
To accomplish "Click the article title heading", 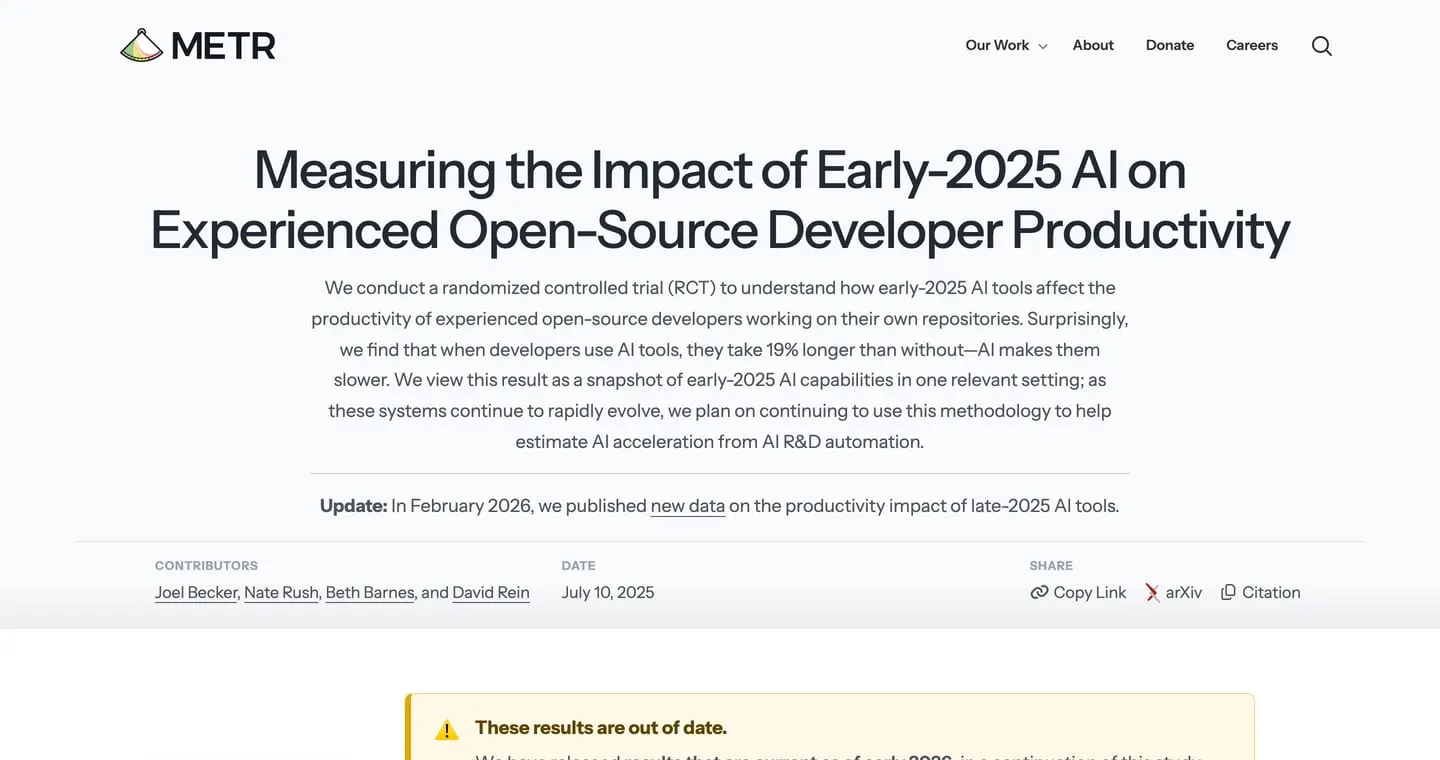I will [720, 199].
